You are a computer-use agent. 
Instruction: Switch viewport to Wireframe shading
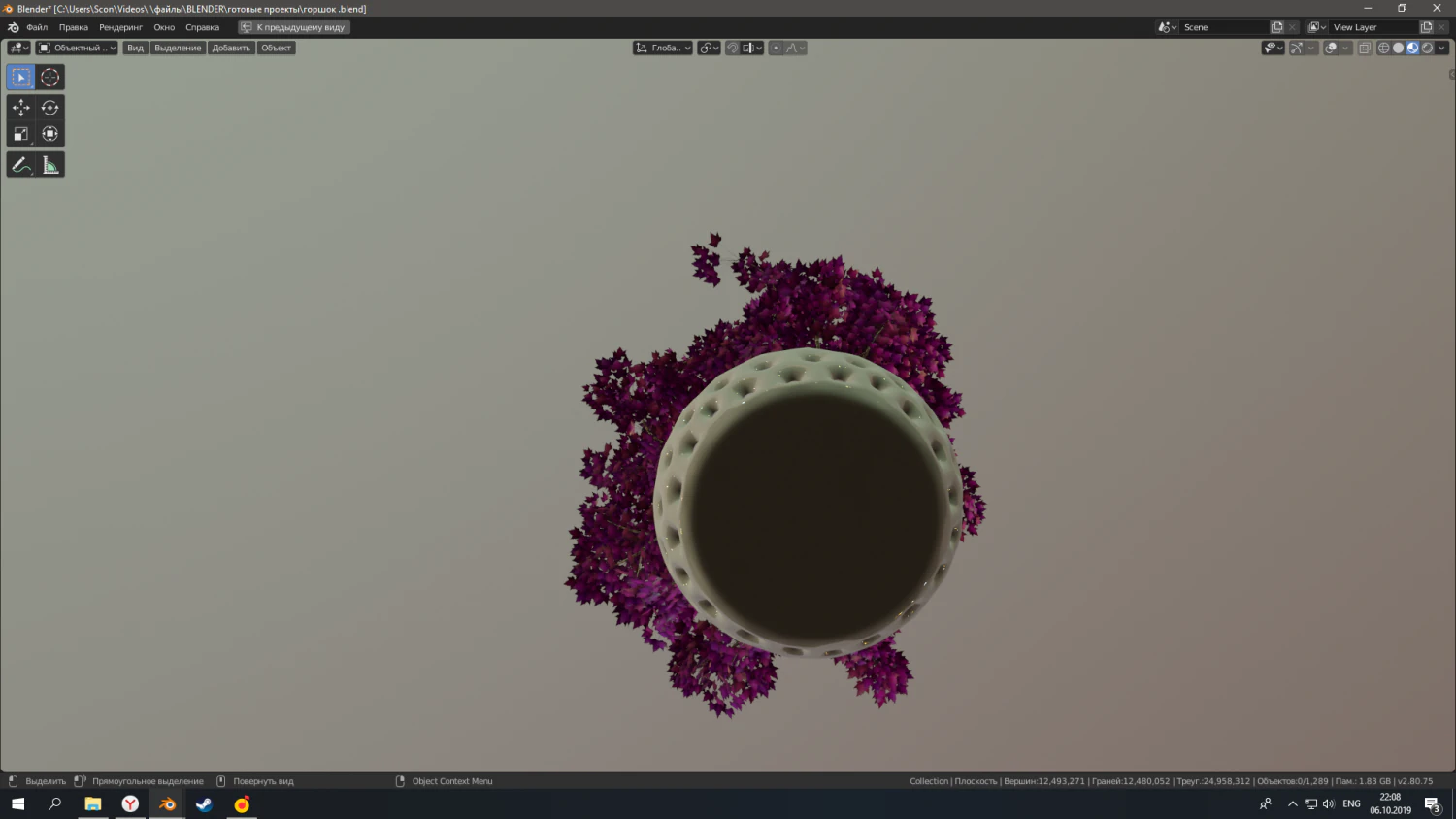pyautogui.click(x=1383, y=48)
